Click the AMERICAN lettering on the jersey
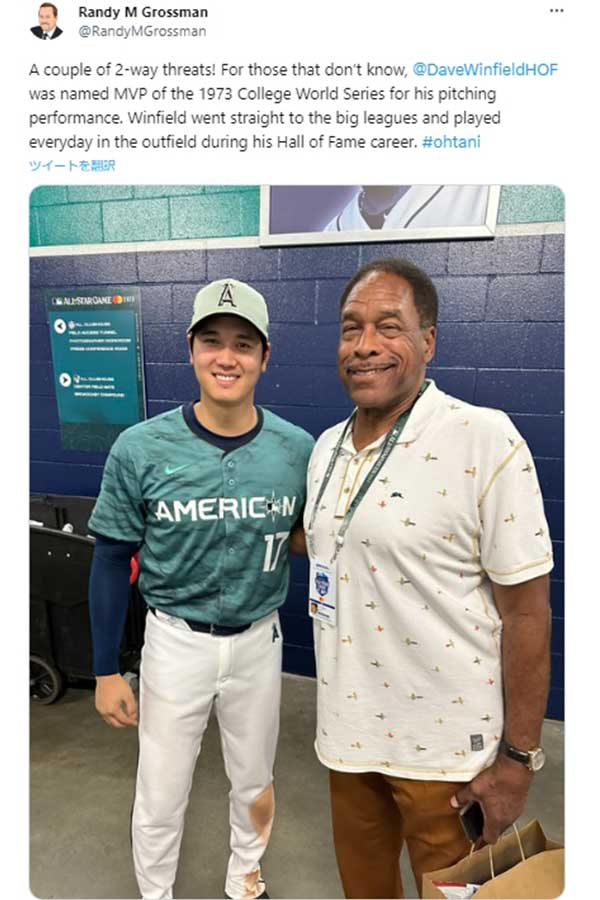The width and height of the screenshot is (600, 900). tap(224, 509)
